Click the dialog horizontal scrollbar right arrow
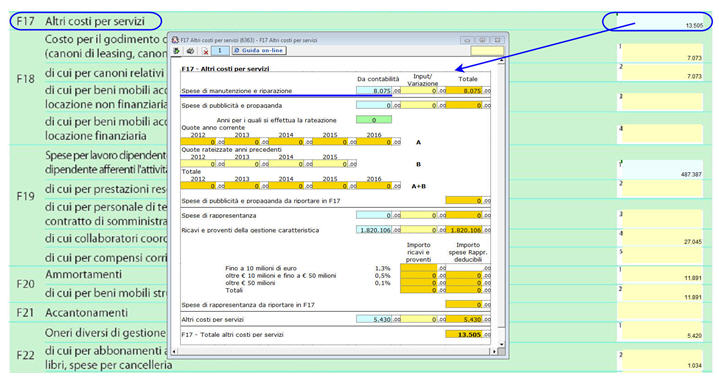The height and width of the screenshot is (384, 719). 494,351
